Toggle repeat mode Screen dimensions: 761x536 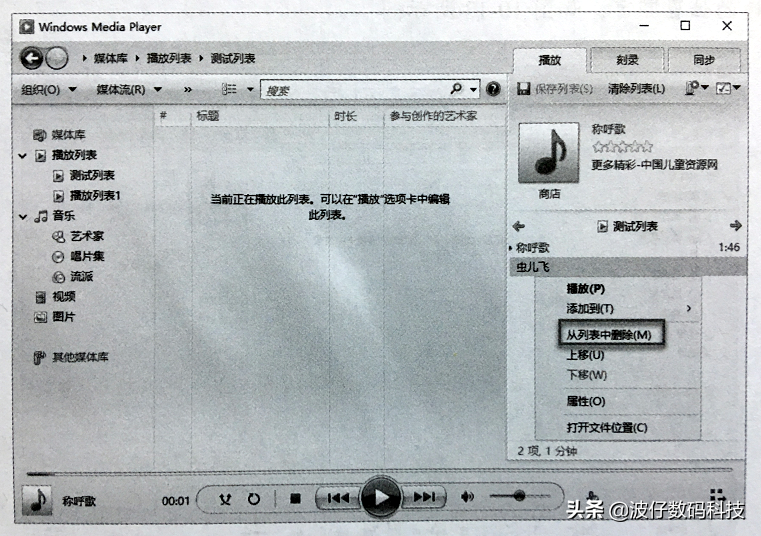254,499
